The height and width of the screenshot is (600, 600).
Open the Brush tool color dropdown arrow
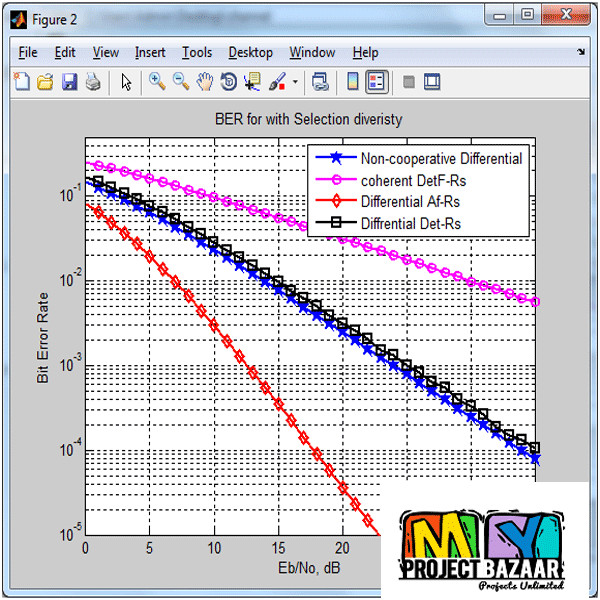295,83
